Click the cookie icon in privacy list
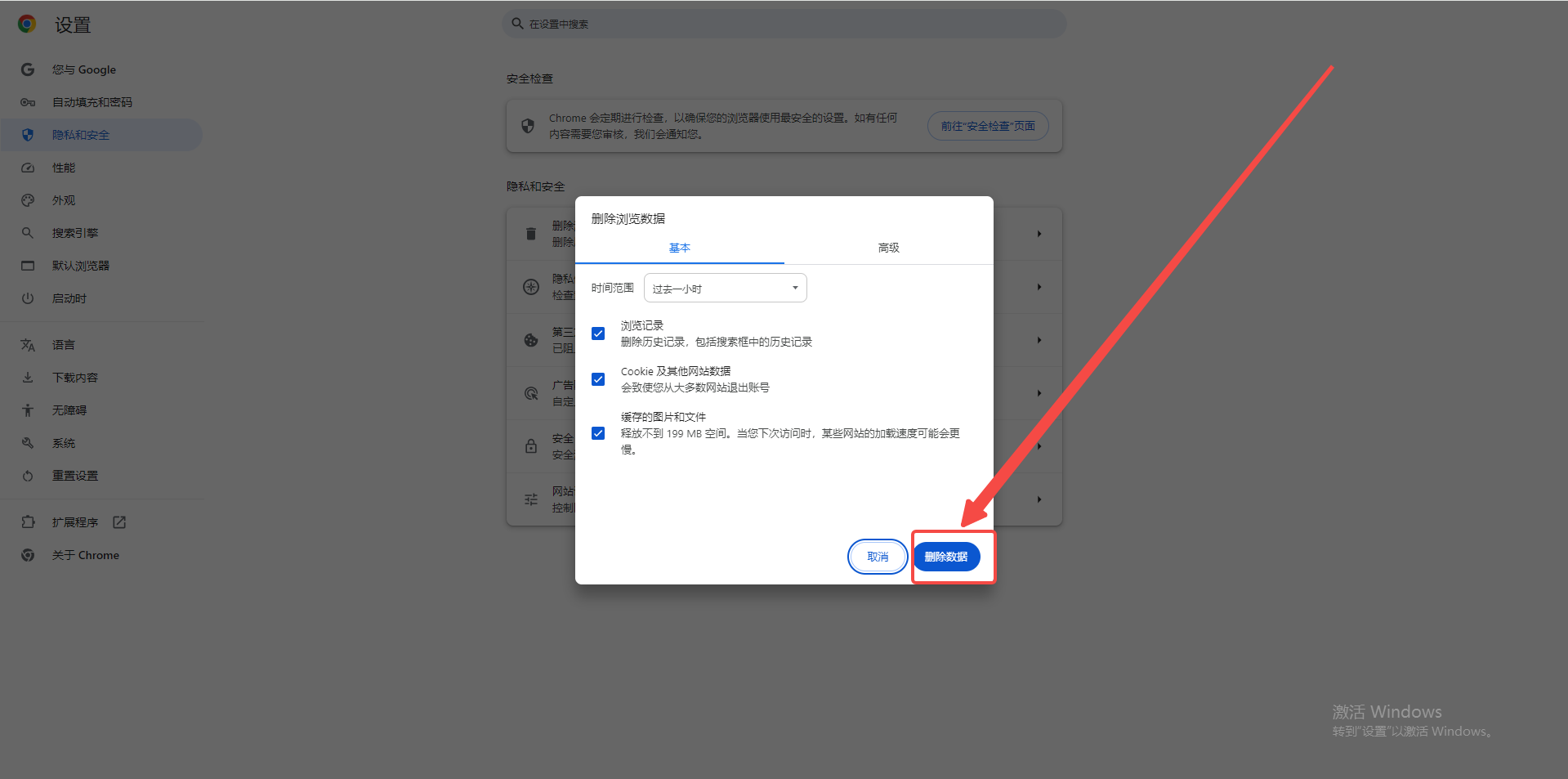The height and width of the screenshot is (779, 1568). [531, 340]
